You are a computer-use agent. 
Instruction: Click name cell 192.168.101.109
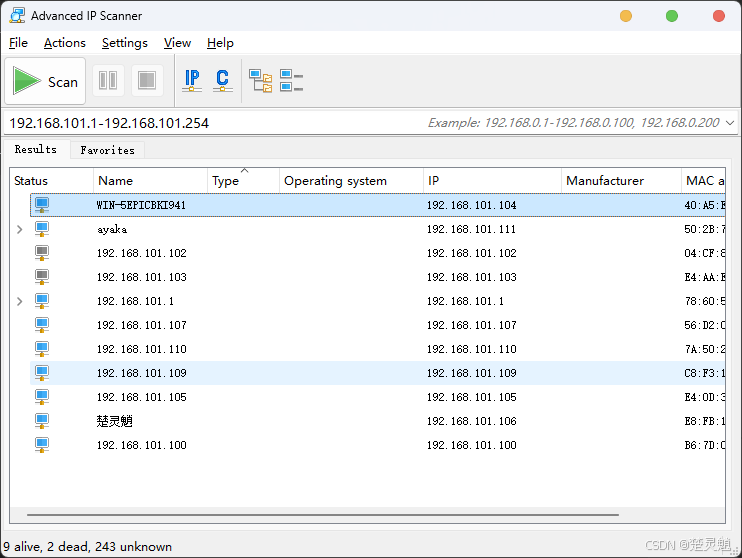tap(141, 373)
